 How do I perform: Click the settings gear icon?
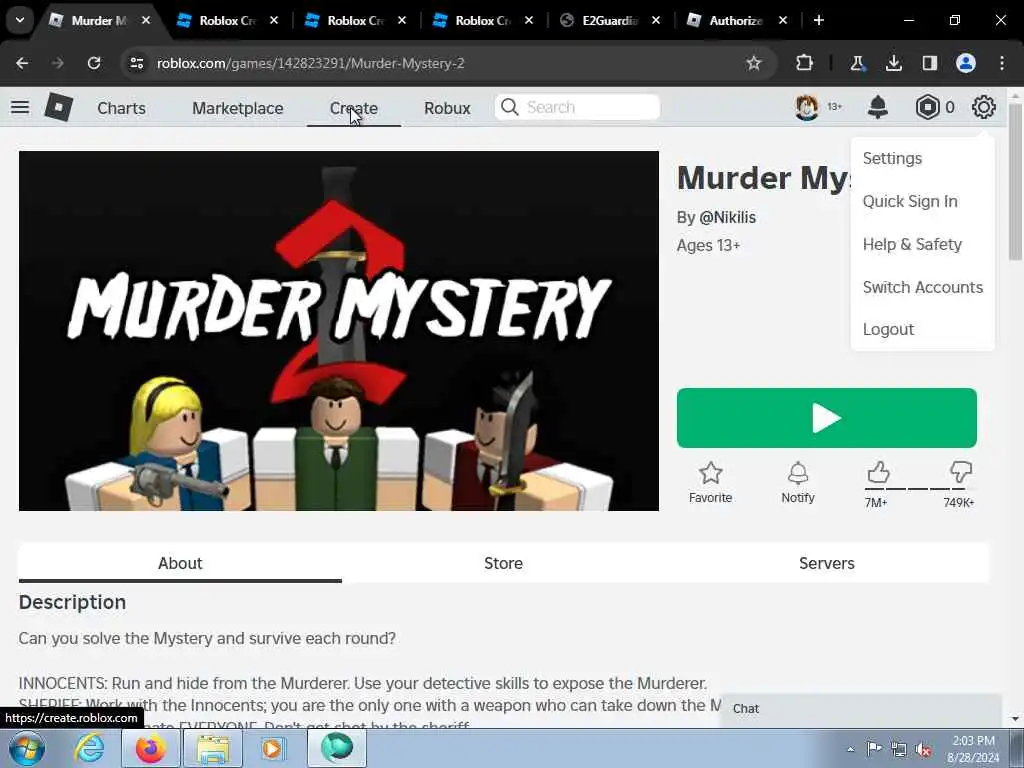pyautogui.click(x=984, y=107)
